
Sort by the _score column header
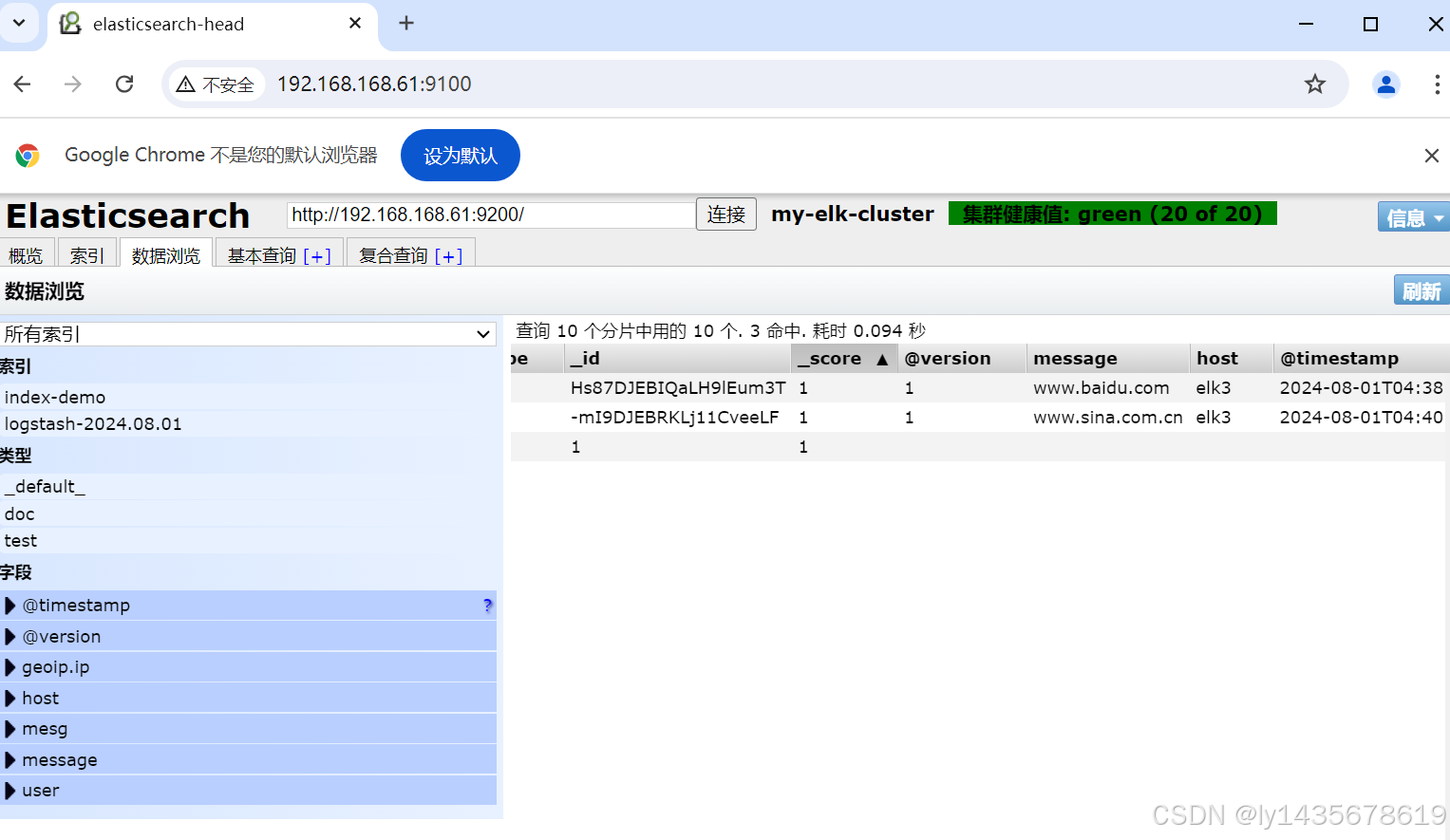click(x=844, y=359)
